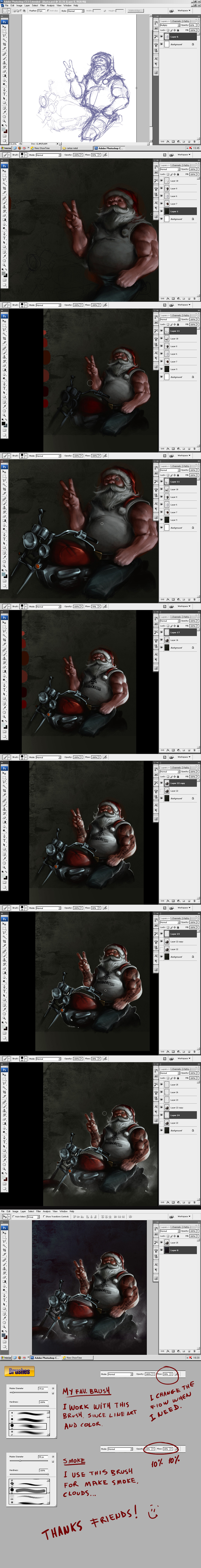
Task: Open the Filter menu in the sketch screenshot
Action: [x=43, y=5]
